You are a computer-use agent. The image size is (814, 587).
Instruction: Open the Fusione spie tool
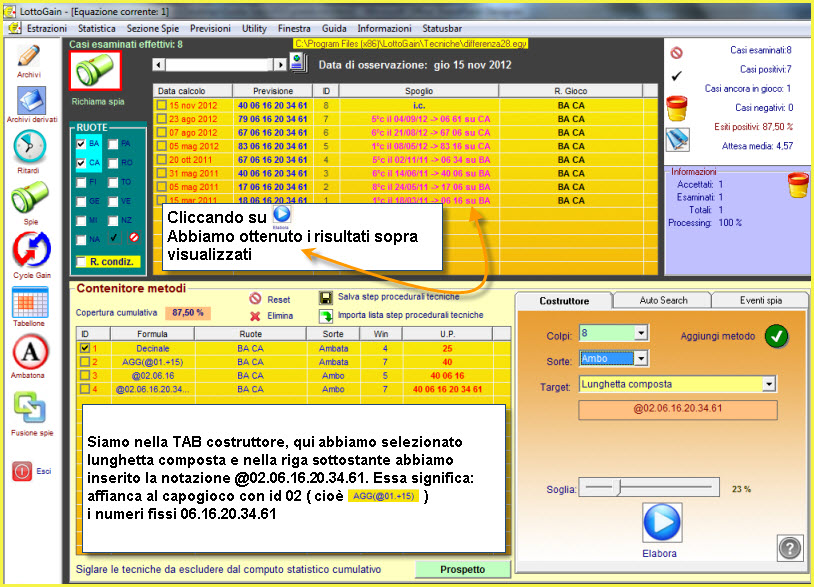(29, 408)
